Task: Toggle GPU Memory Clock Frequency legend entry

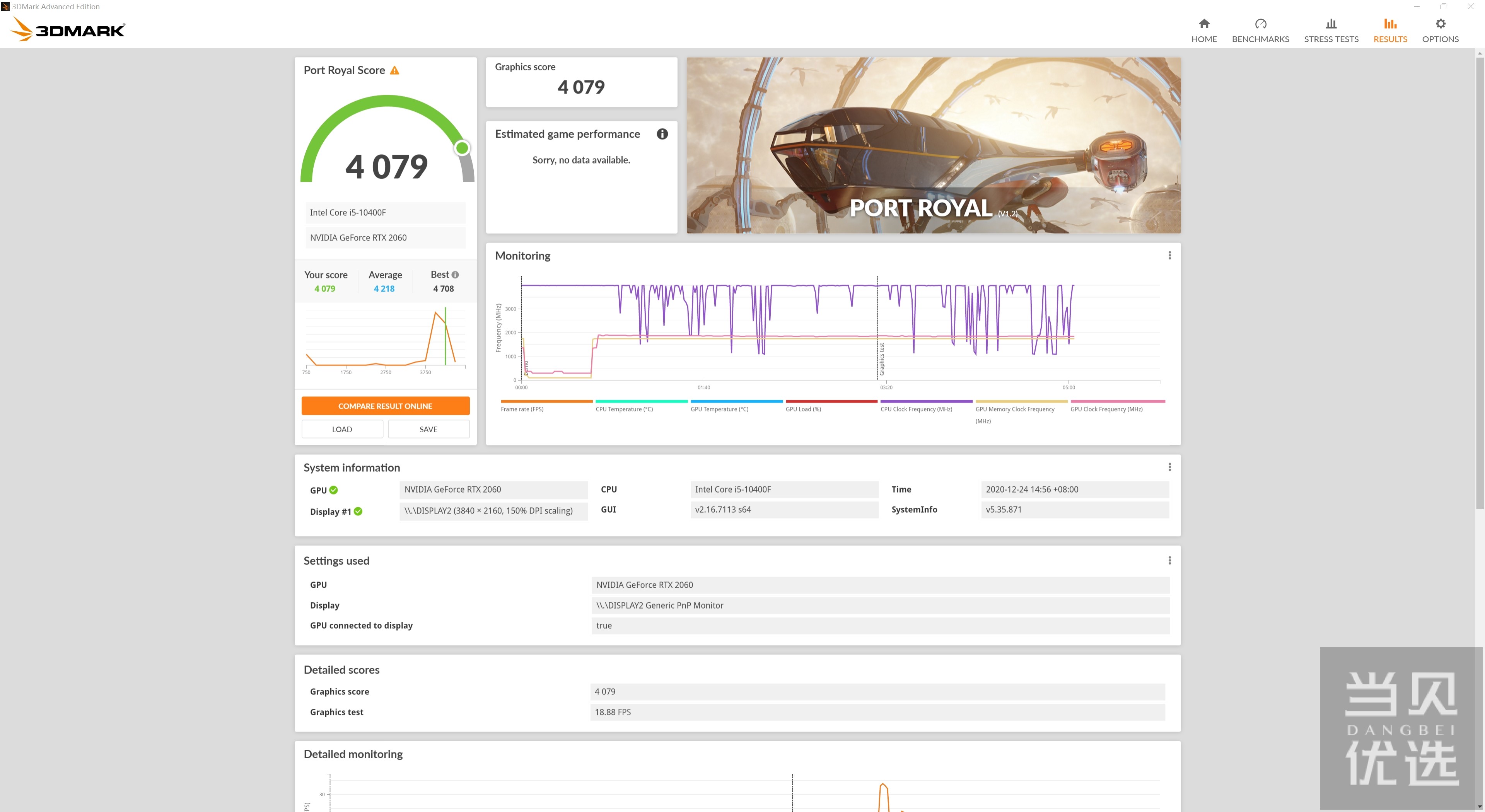Action: (1021, 412)
